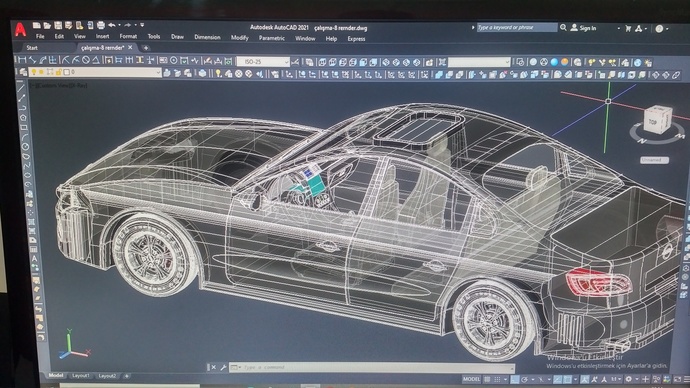Click the status bar customization menu icon

tap(686, 379)
